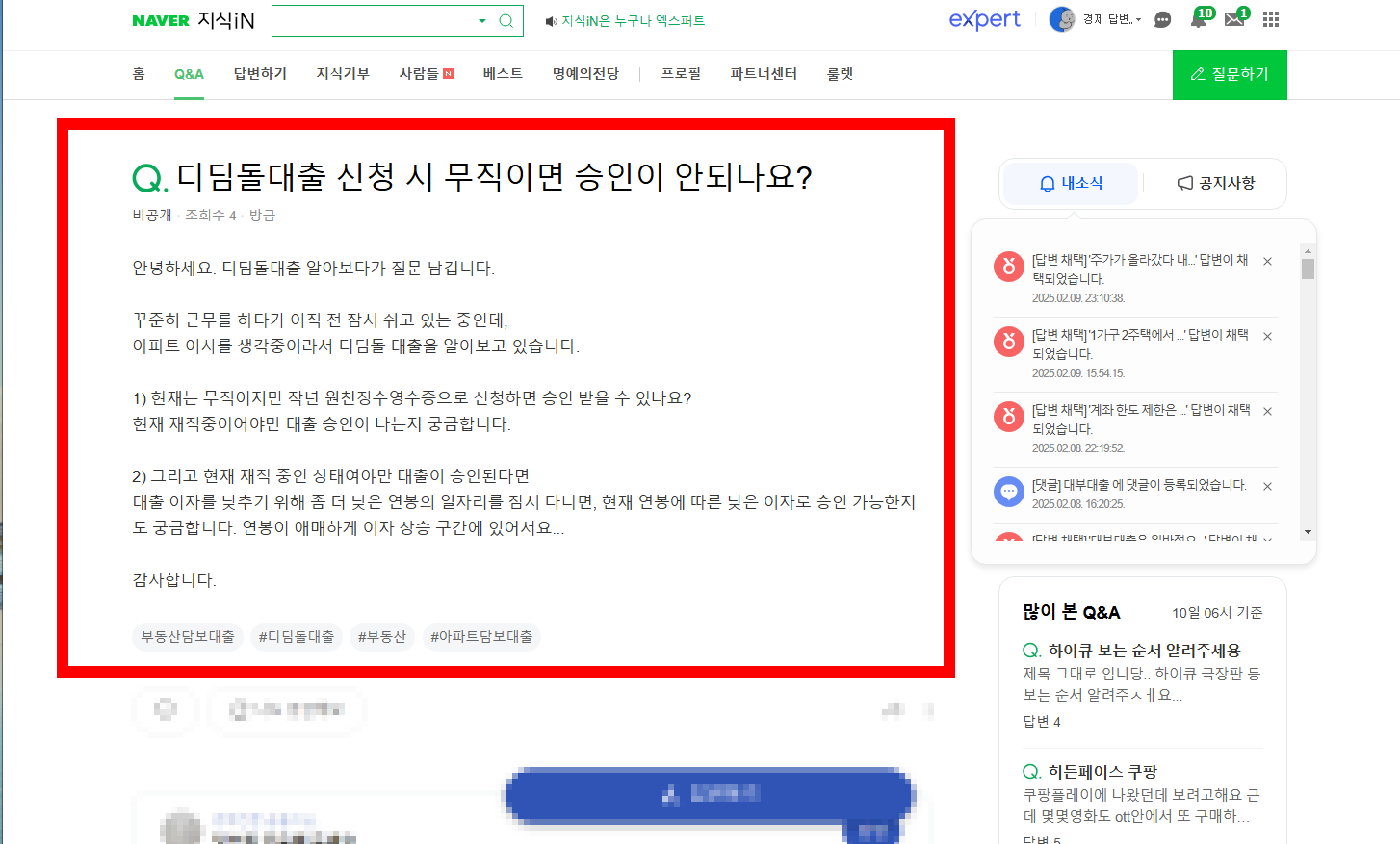Dismiss the '1가구 2주택에서' notification
The height and width of the screenshot is (844, 1400).
click(x=1267, y=337)
